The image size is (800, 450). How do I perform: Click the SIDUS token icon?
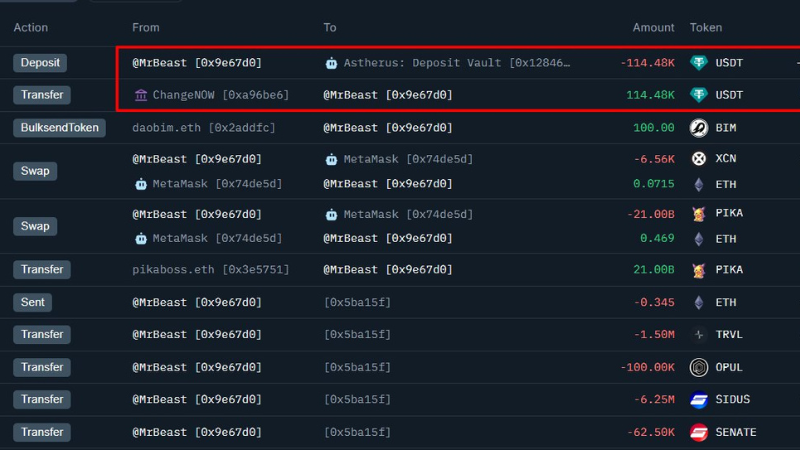pyautogui.click(x=698, y=399)
